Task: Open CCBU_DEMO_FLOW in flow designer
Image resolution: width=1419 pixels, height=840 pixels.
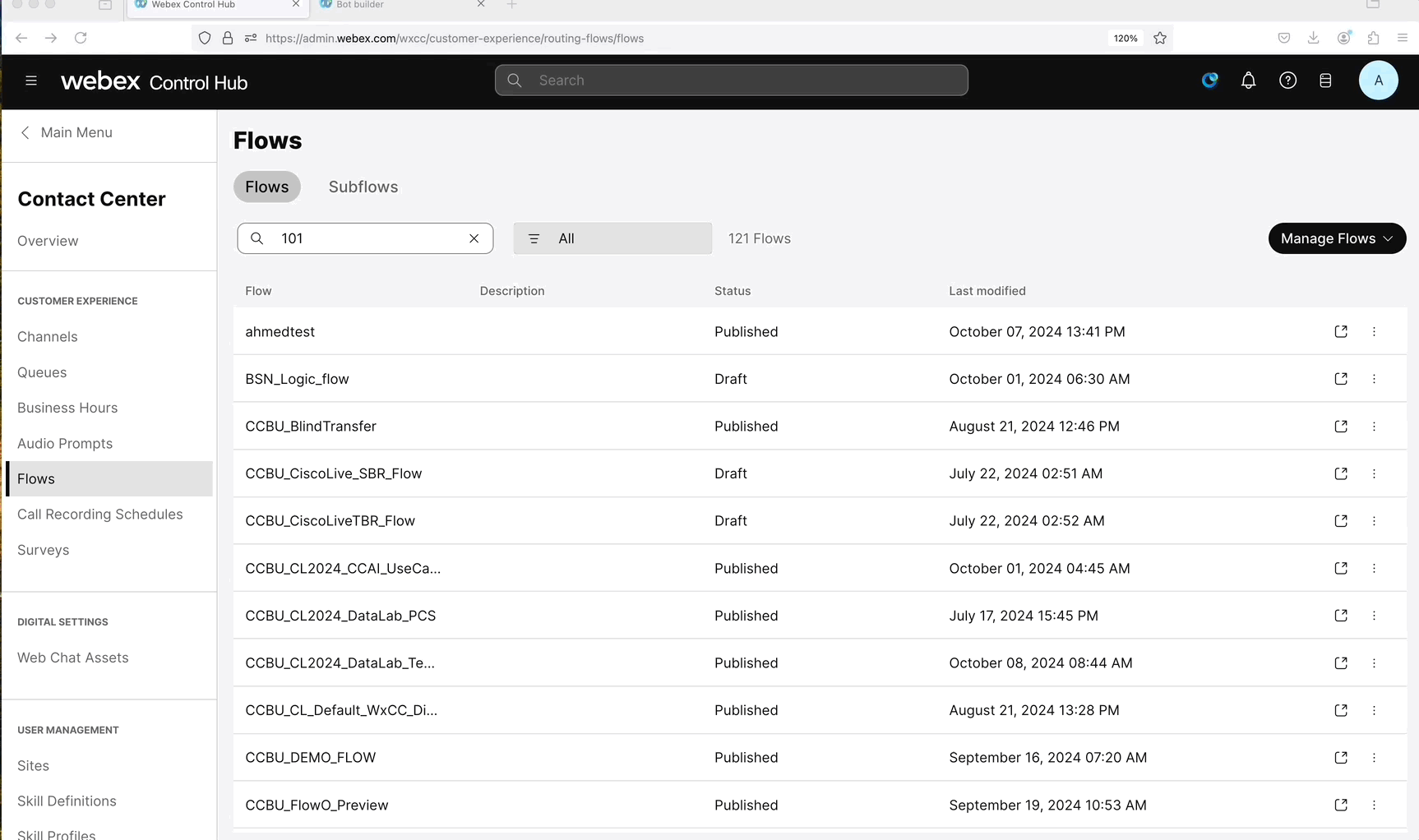Action: pos(1340,757)
